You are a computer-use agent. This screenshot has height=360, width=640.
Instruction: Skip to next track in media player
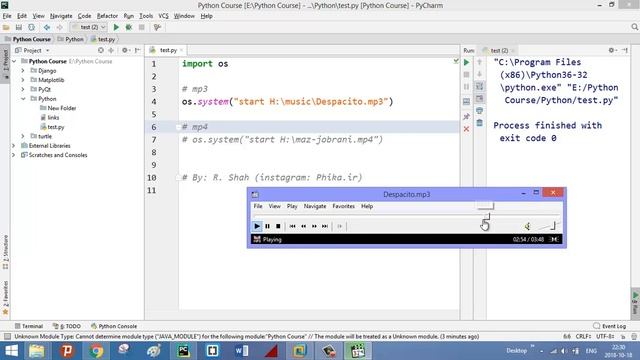[x=325, y=226]
